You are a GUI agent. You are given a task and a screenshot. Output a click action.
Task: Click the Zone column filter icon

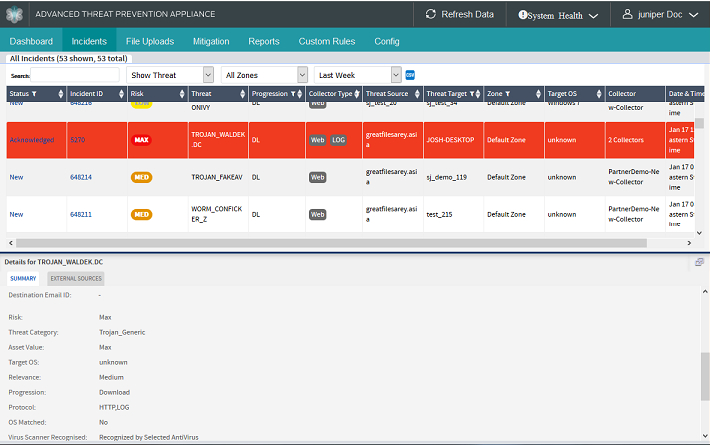click(x=509, y=94)
